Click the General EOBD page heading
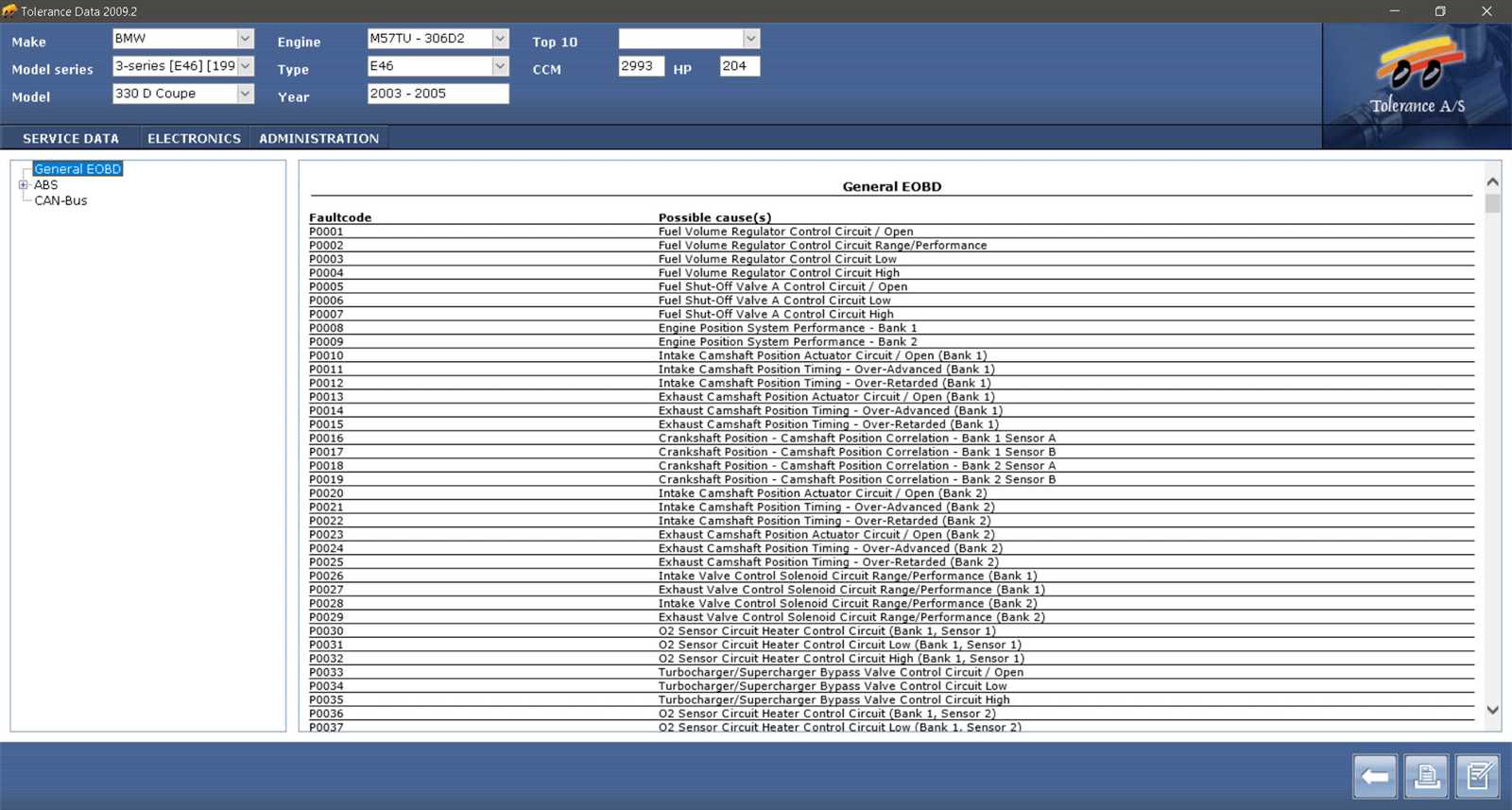 point(892,186)
